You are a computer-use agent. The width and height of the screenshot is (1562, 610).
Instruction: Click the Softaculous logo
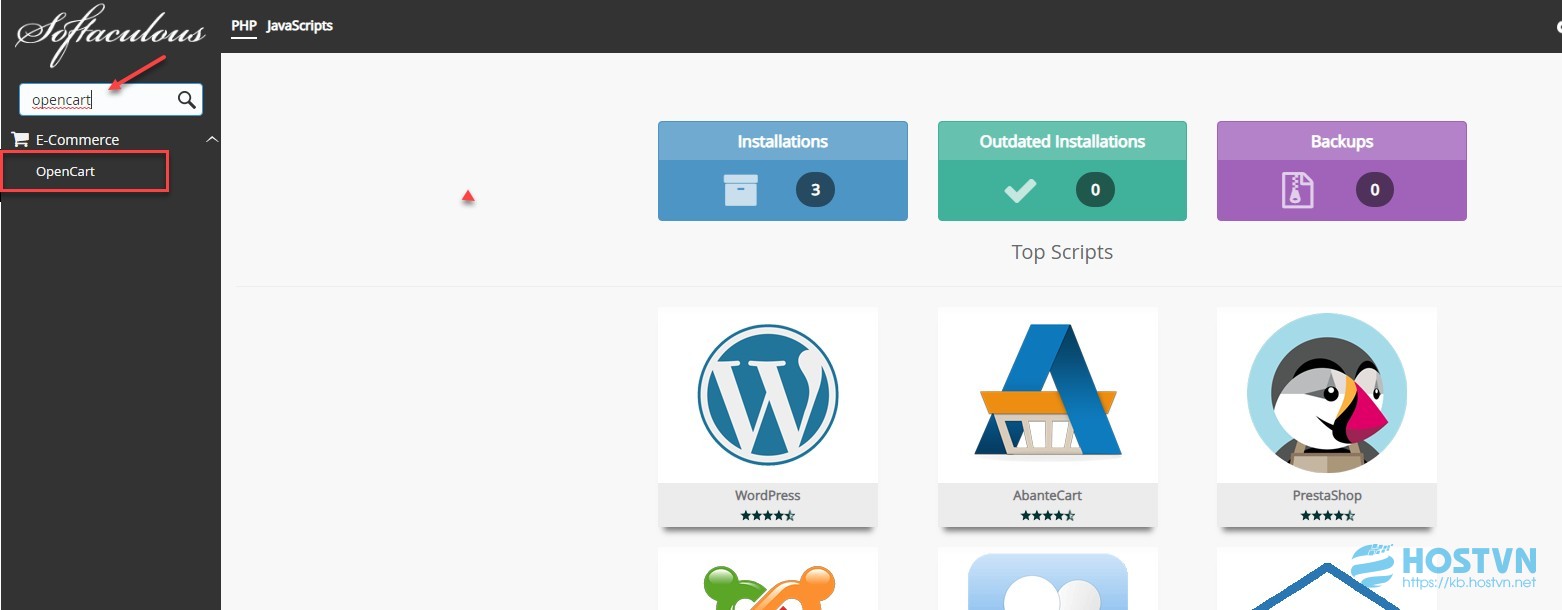point(110,35)
